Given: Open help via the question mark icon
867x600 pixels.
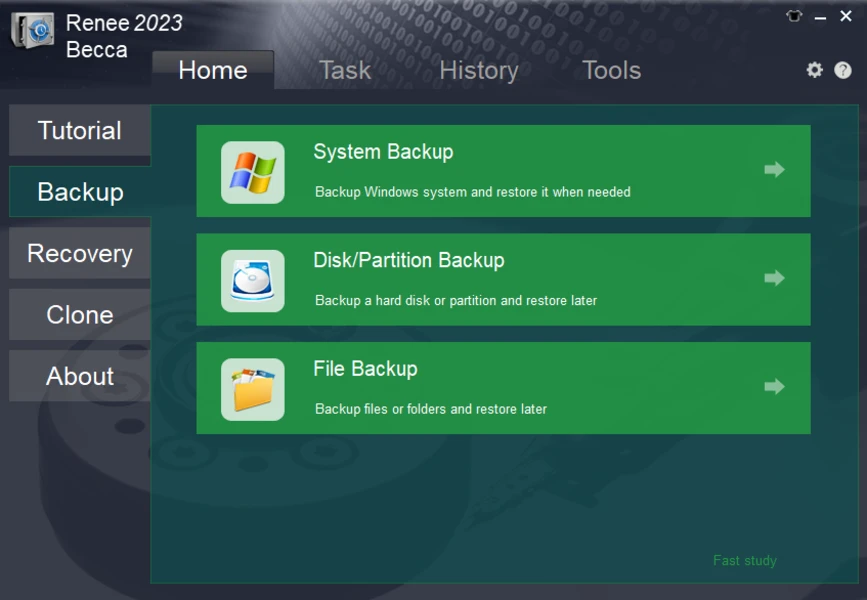Looking at the screenshot, I should (x=843, y=70).
